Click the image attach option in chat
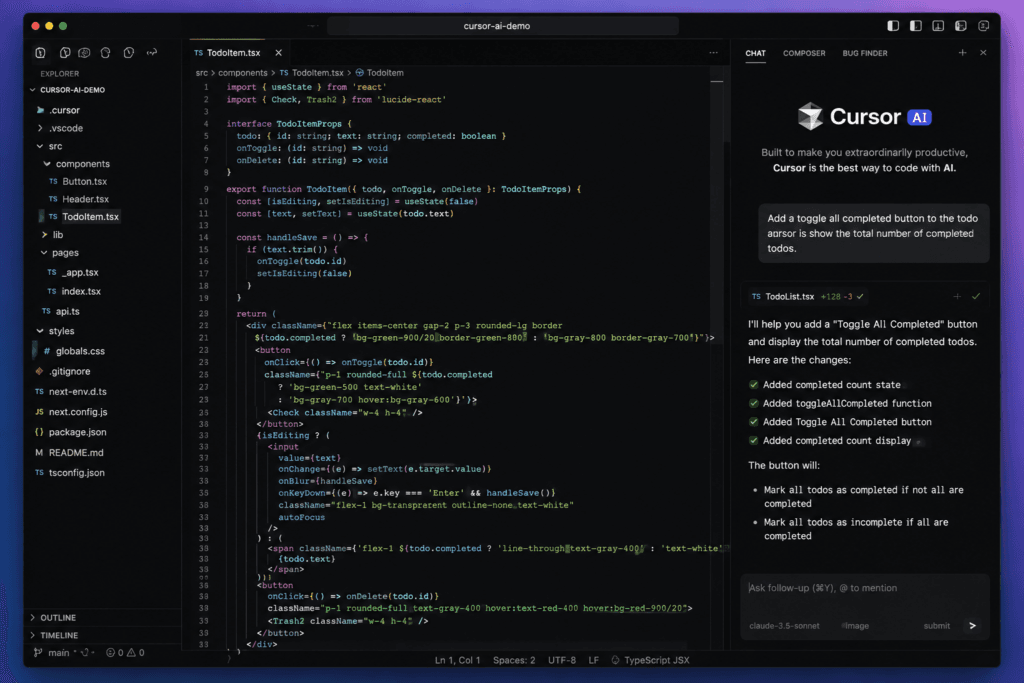Viewport: 1024px width, 683px height. [x=856, y=626]
